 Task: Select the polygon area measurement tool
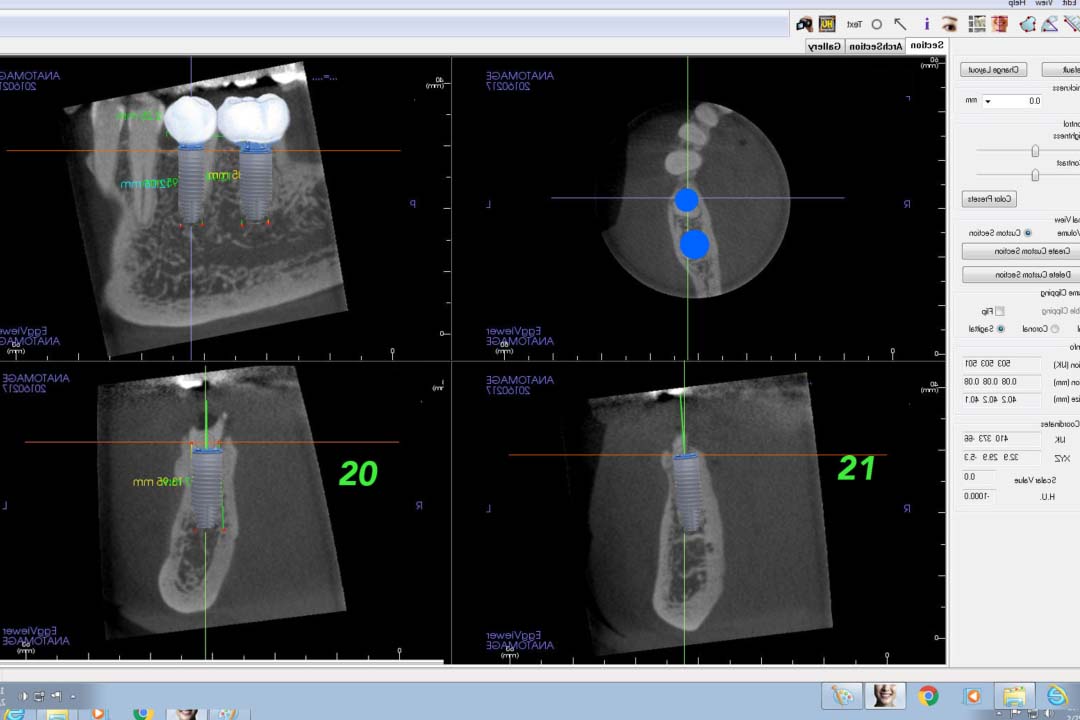(x=1028, y=25)
